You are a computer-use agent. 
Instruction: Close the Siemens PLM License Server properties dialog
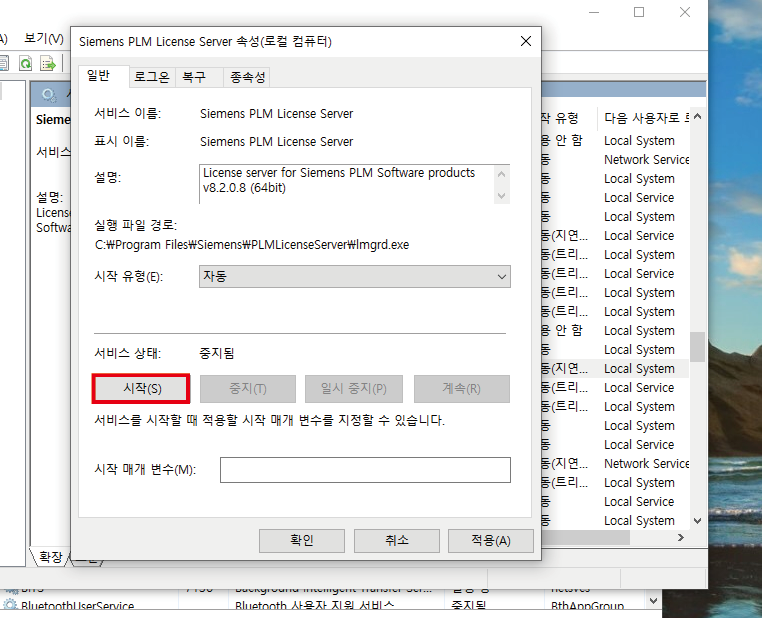tap(525, 41)
